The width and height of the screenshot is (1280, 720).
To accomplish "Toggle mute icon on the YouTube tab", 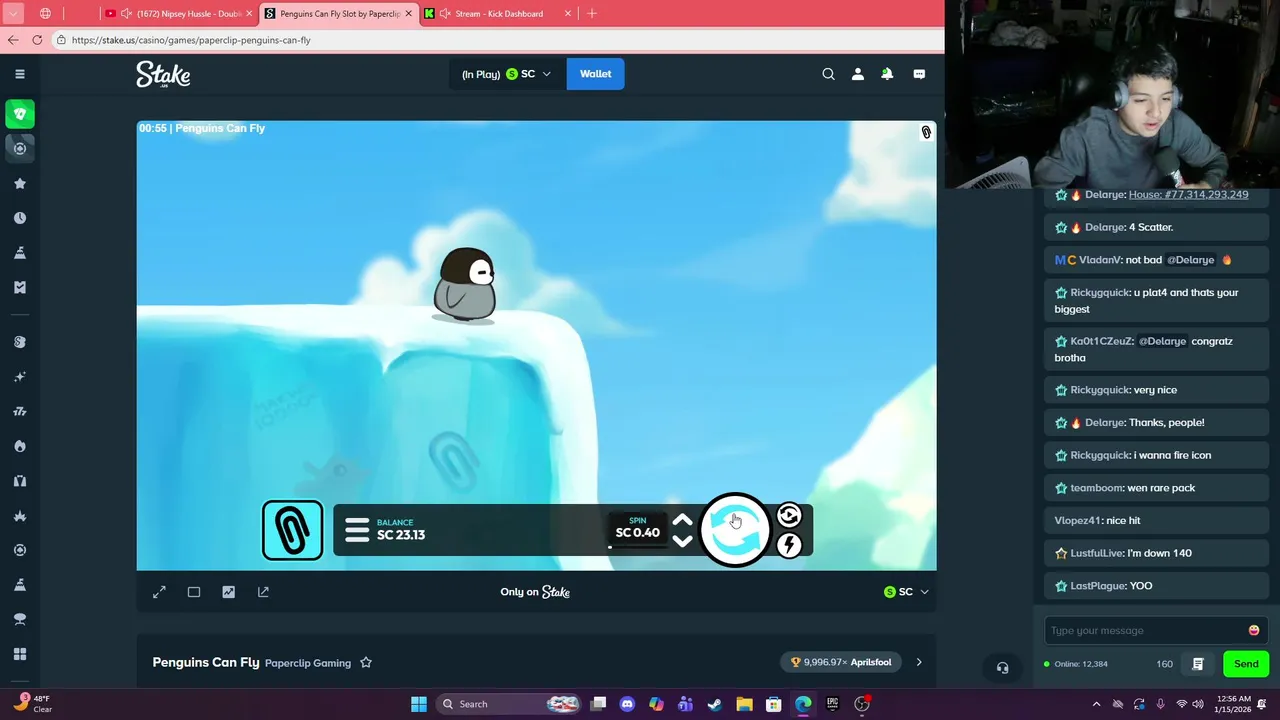I will click(126, 14).
